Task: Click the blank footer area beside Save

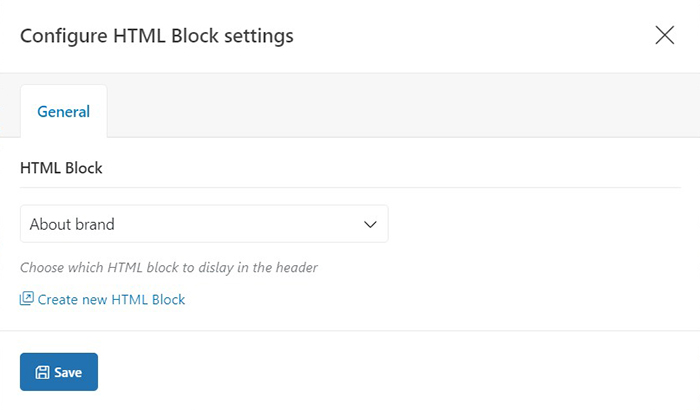Action: click(400, 372)
